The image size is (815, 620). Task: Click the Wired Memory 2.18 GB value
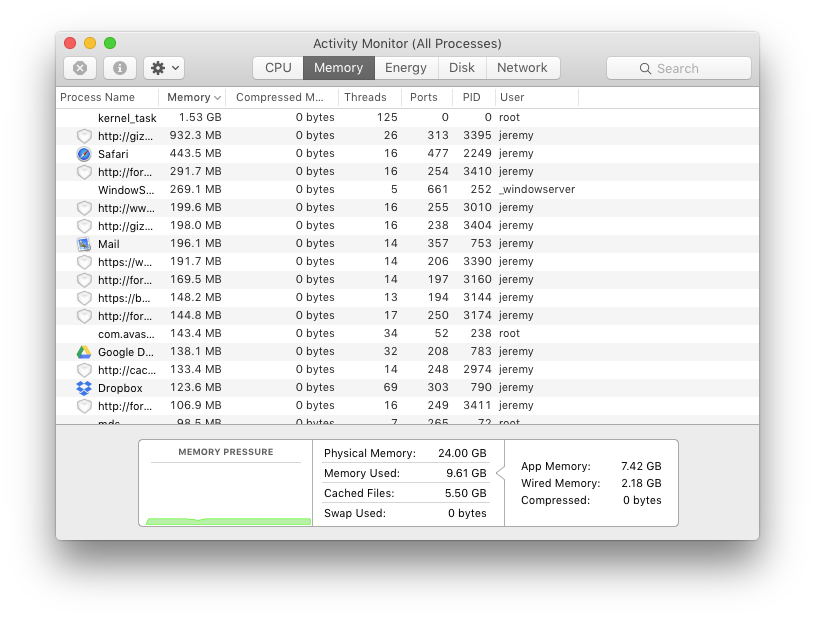click(641, 483)
